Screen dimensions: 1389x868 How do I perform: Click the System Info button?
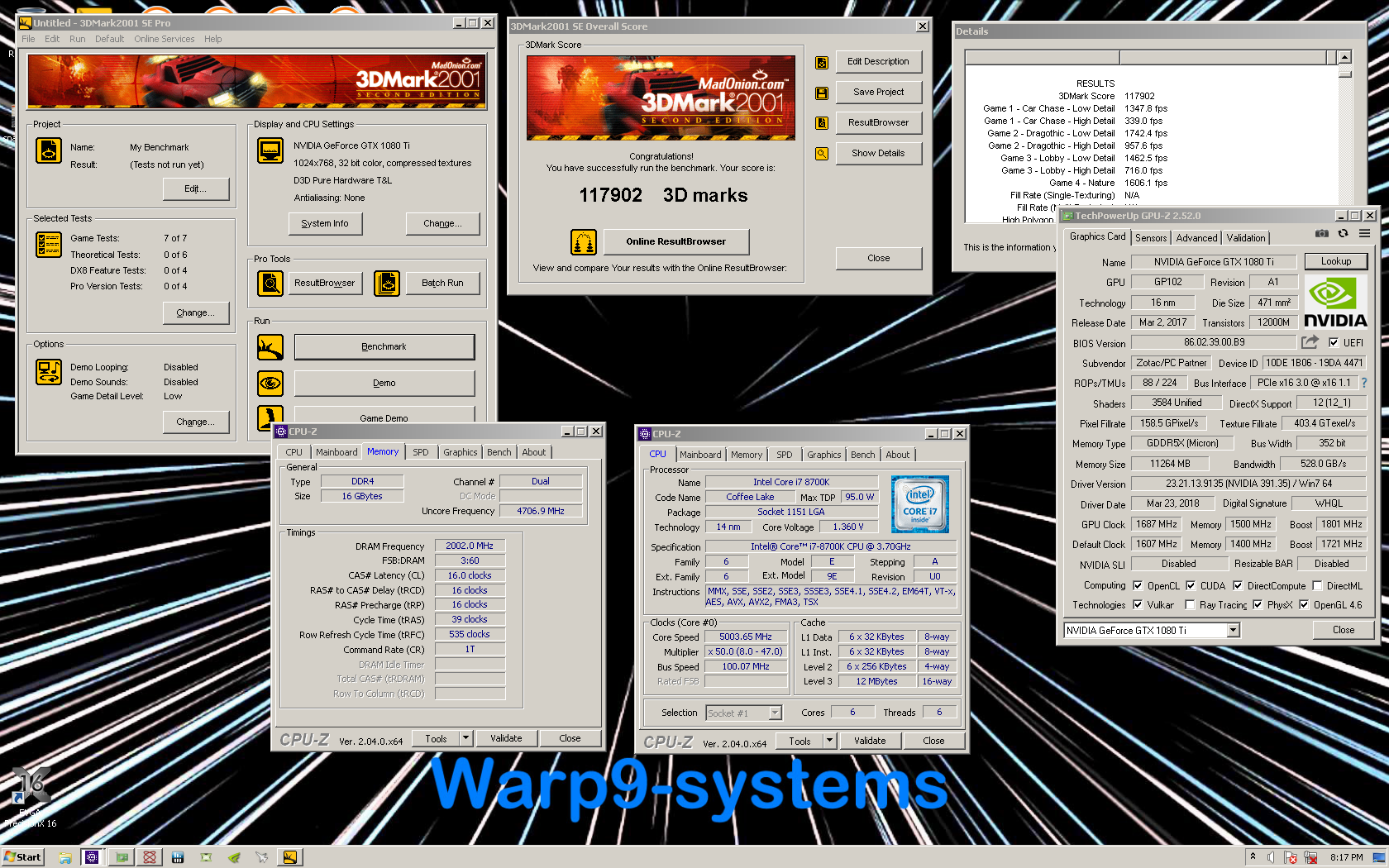325,223
